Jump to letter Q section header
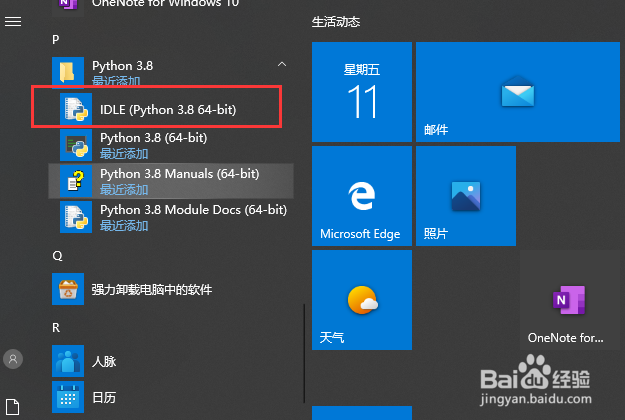625x420 pixels. (57, 255)
